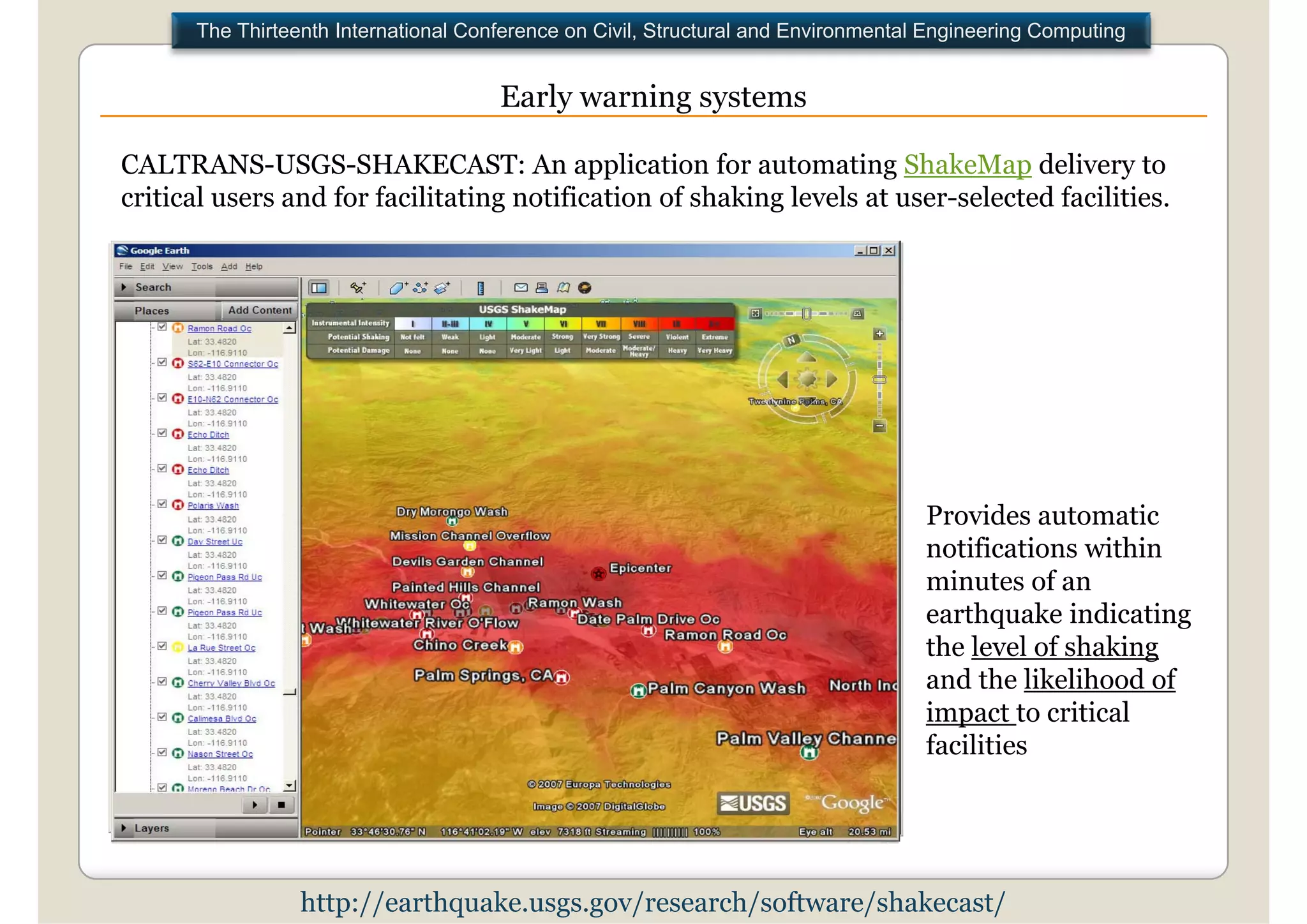Viewport: 1307px width, 924px height.
Task: Click the tilt-up top-down view icon
Action: point(756,313)
